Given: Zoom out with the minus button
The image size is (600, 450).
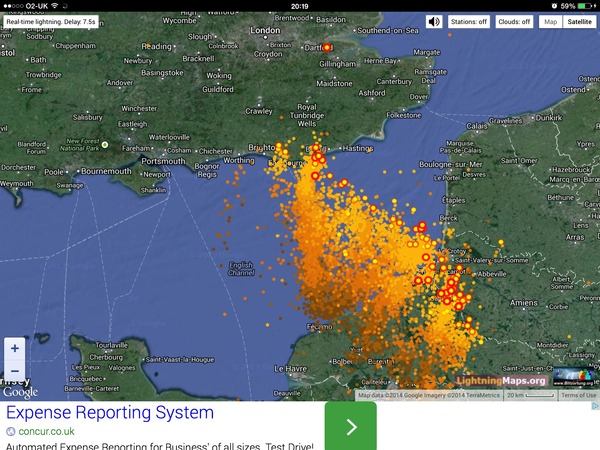Looking at the screenshot, I should click(15, 371).
